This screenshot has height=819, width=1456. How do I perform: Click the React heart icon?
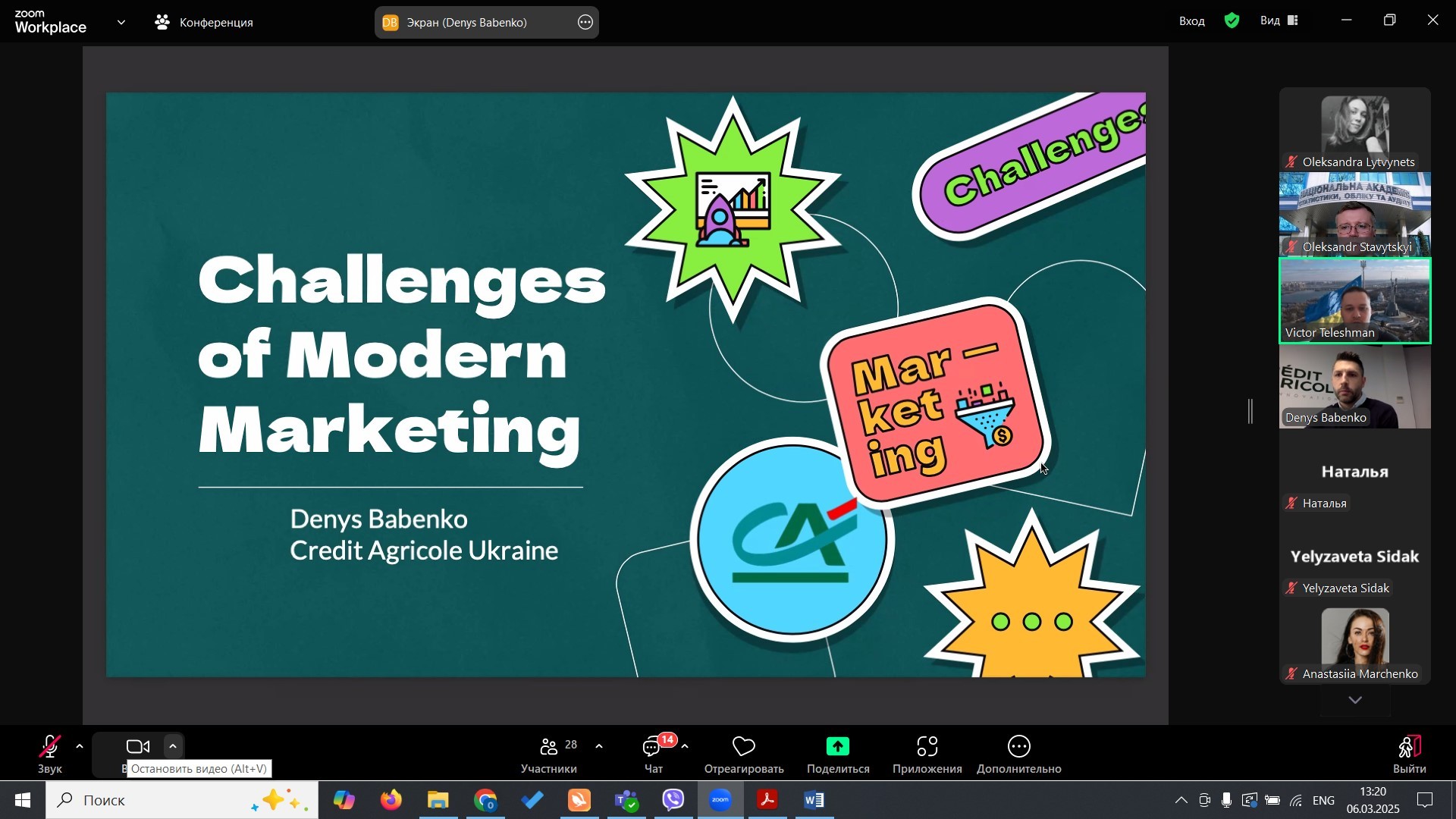743,748
